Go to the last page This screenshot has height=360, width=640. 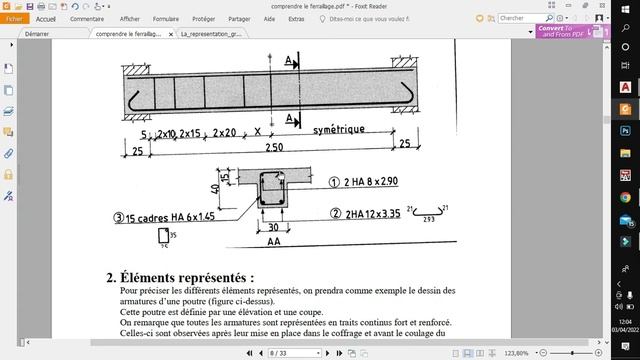click(x=339, y=353)
